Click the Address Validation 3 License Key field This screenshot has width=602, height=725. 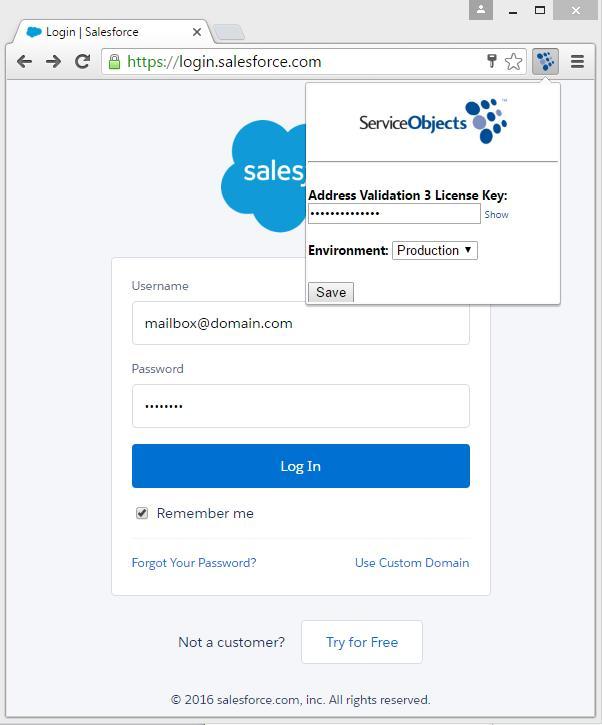point(394,214)
